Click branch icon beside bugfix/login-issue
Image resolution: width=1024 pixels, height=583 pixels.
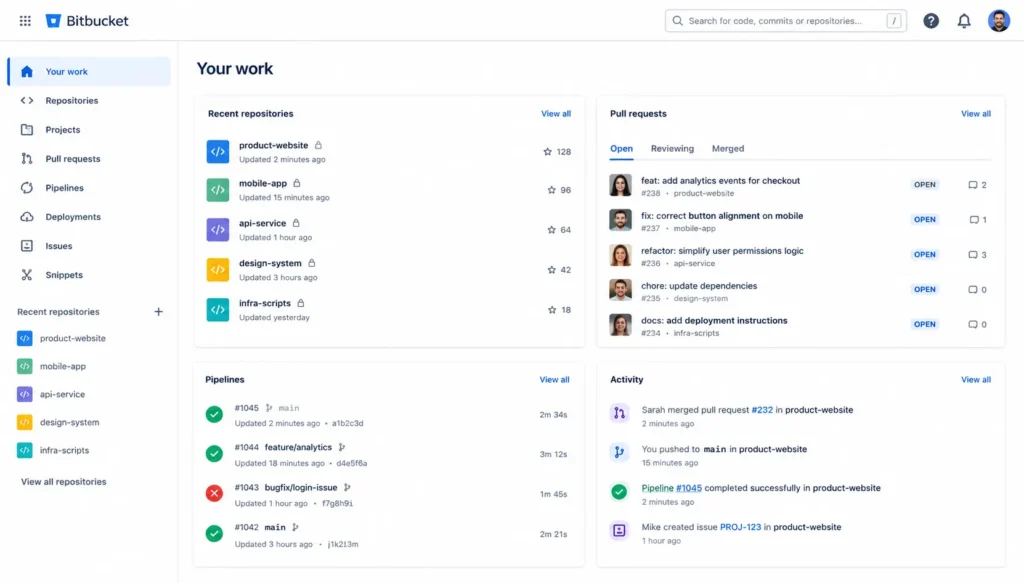point(347,488)
